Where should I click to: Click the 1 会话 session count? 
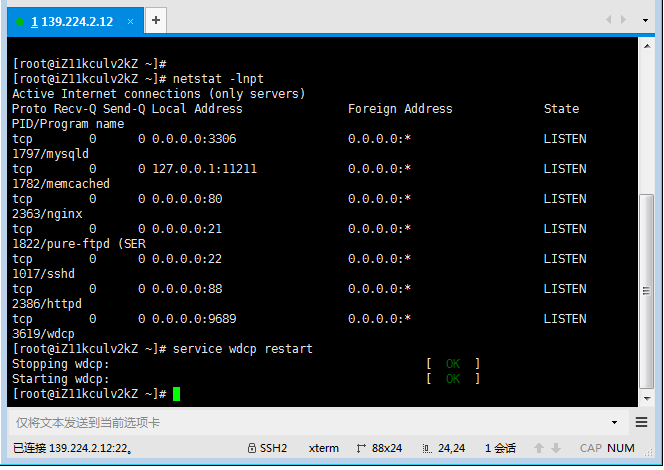point(500,448)
